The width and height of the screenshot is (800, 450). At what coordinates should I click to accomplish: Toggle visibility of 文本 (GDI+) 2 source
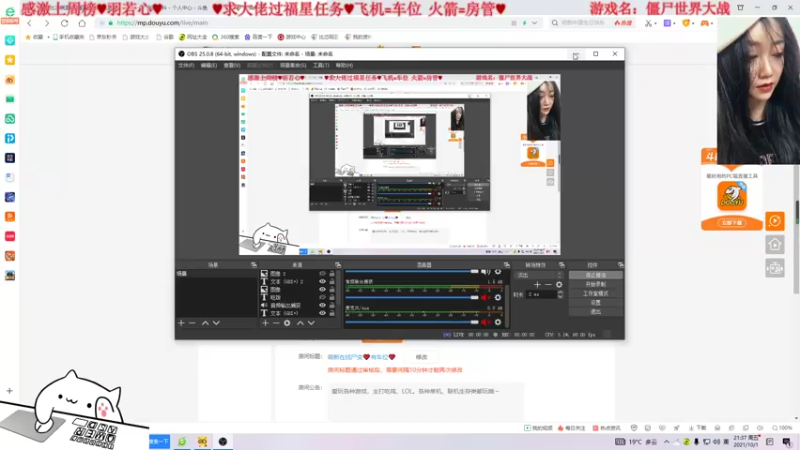(x=322, y=282)
